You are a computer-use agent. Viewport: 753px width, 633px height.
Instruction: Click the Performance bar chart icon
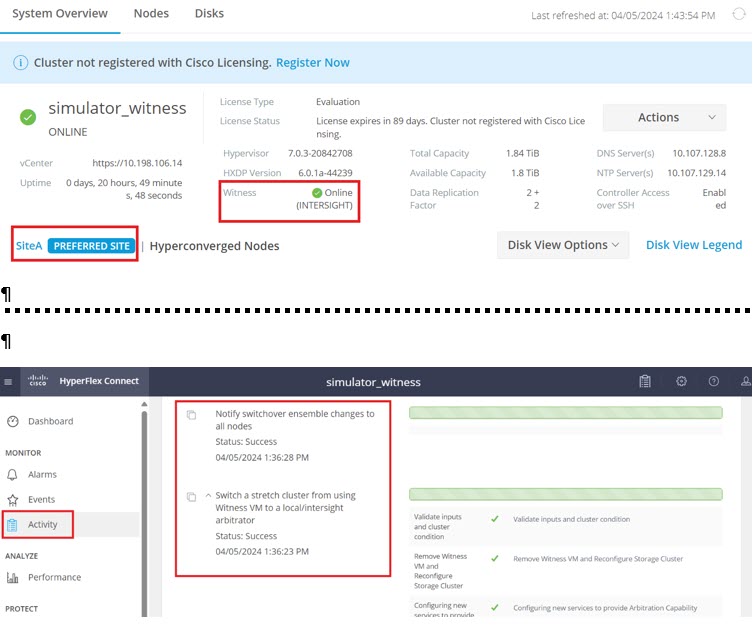click(x=12, y=577)
